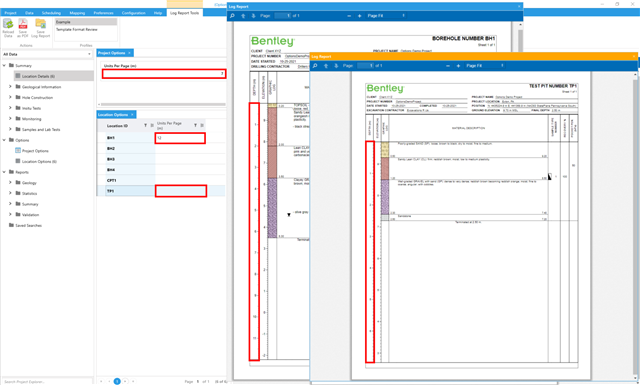
Task: Click Units Per Page cell for TP1
Action: pyautogui.click(x=181, y=191)
